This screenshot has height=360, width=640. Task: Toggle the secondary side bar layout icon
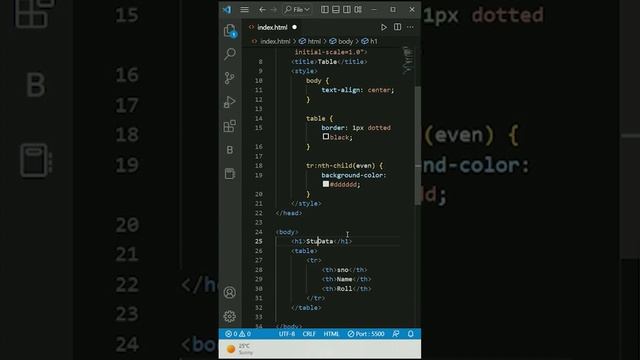[347, 9]
